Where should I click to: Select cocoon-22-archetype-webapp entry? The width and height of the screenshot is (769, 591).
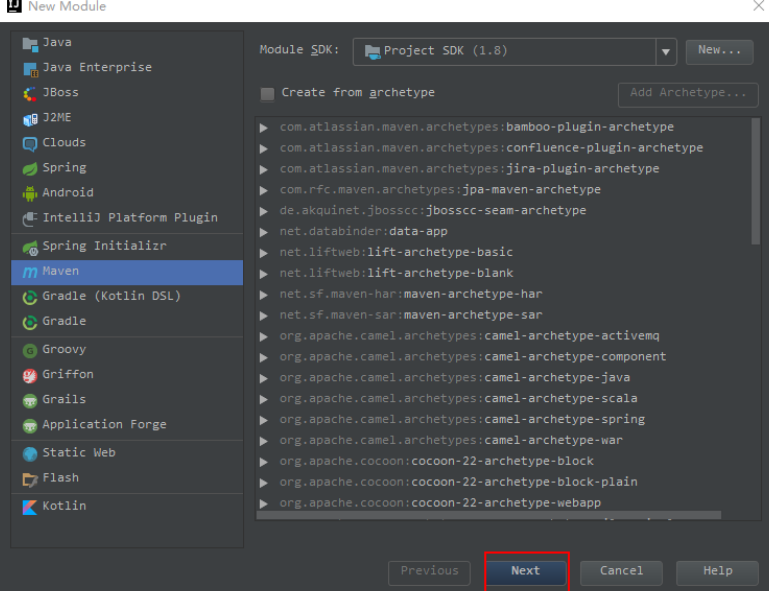(x=440, y=503)
